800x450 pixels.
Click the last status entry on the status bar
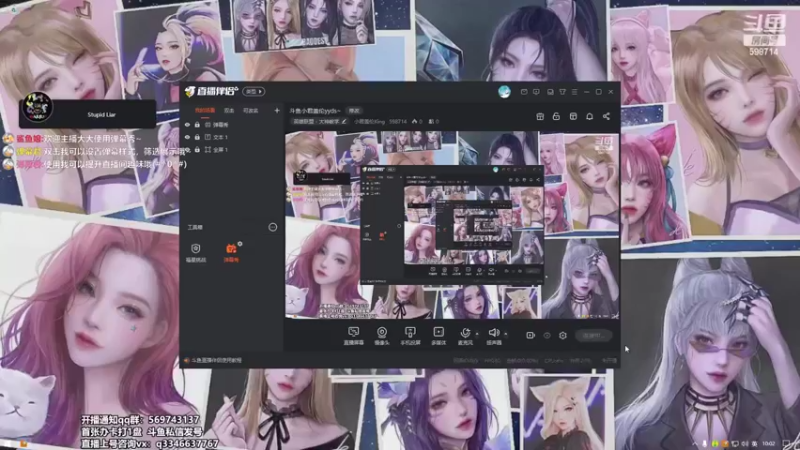pos(609,360)
